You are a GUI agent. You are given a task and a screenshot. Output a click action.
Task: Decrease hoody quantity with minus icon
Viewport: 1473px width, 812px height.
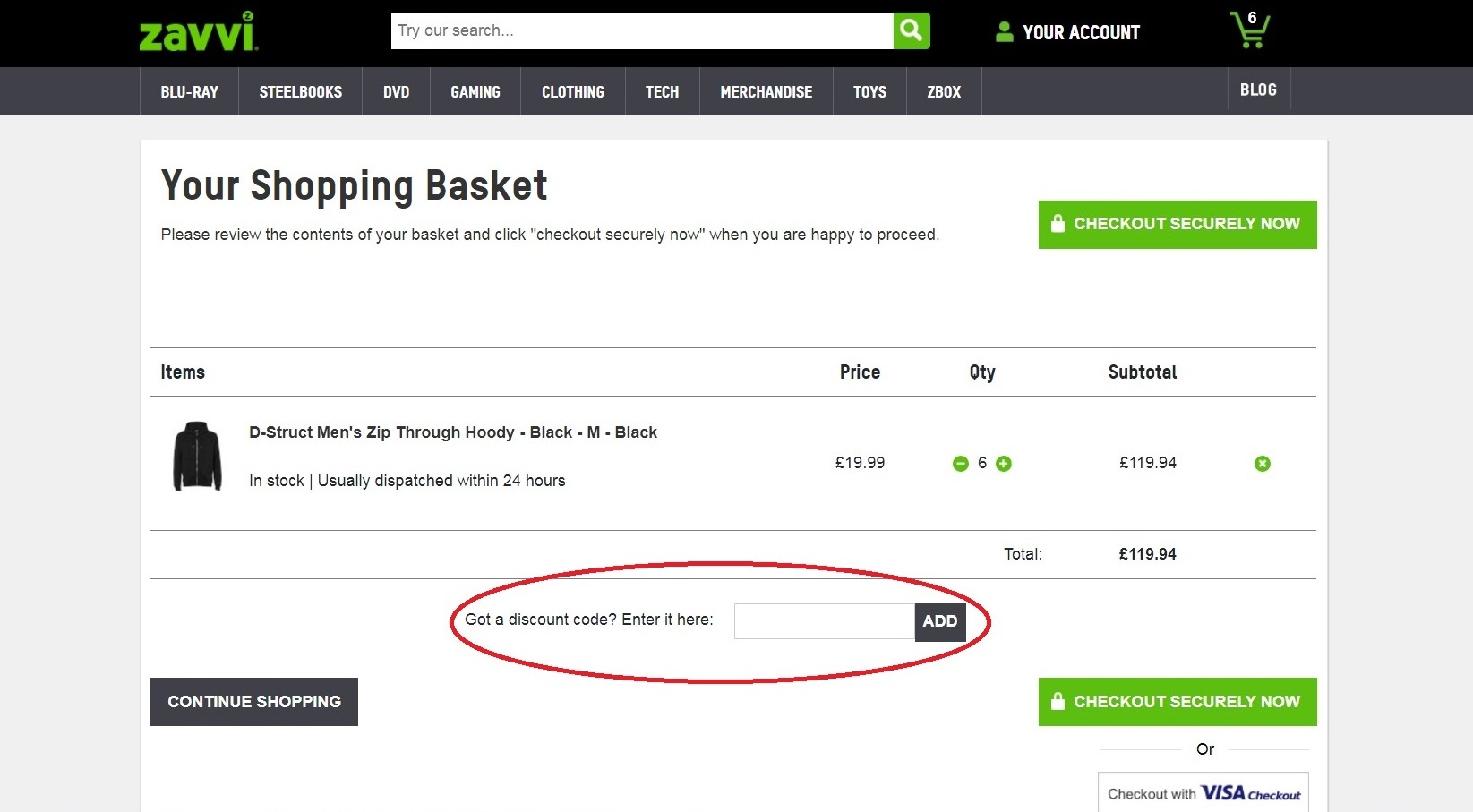pyautogui.click(x=961, y=464)
